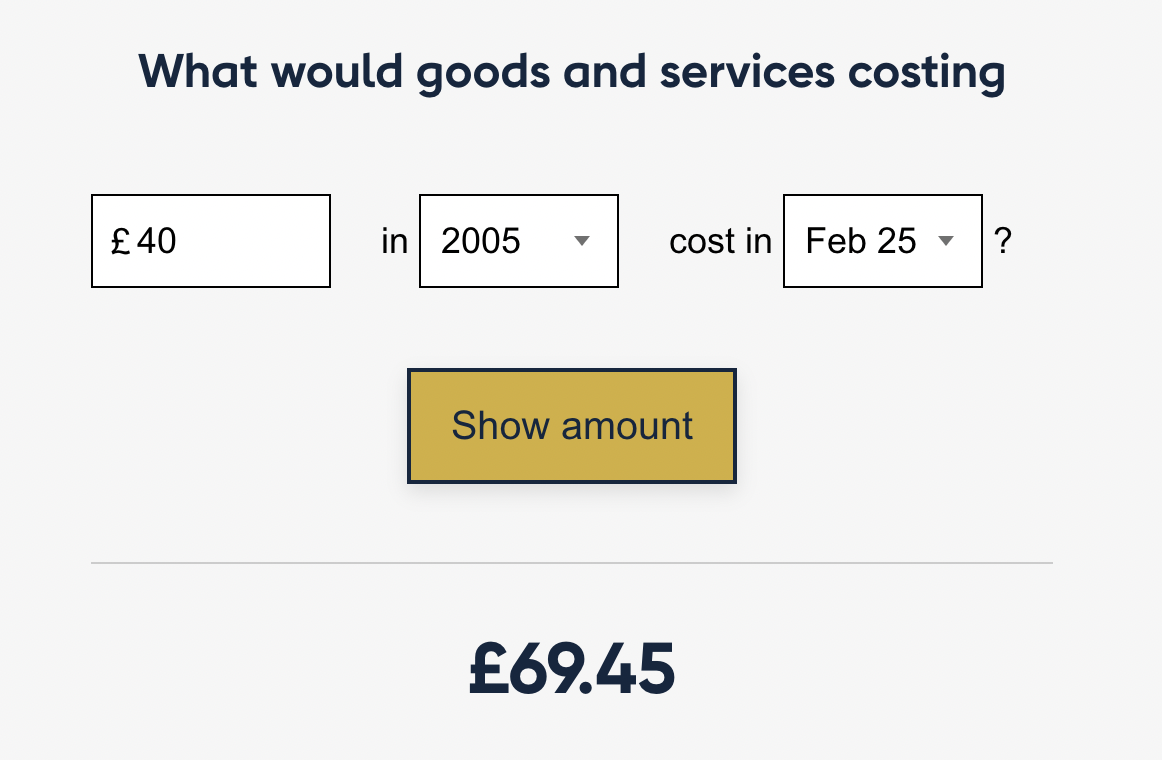Open the 2005 start year dropdown
1162x760 pixels.
coord(518,241)
